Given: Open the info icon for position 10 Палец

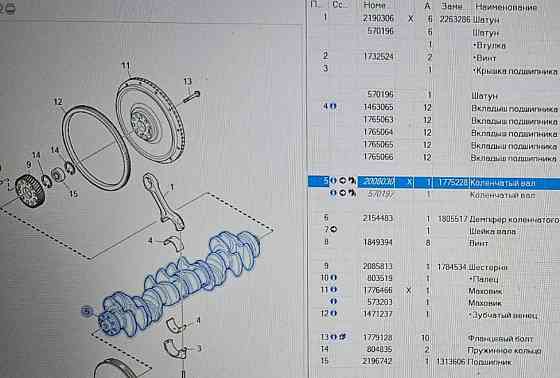Looking at the screenshot, I should pos(333,277).
